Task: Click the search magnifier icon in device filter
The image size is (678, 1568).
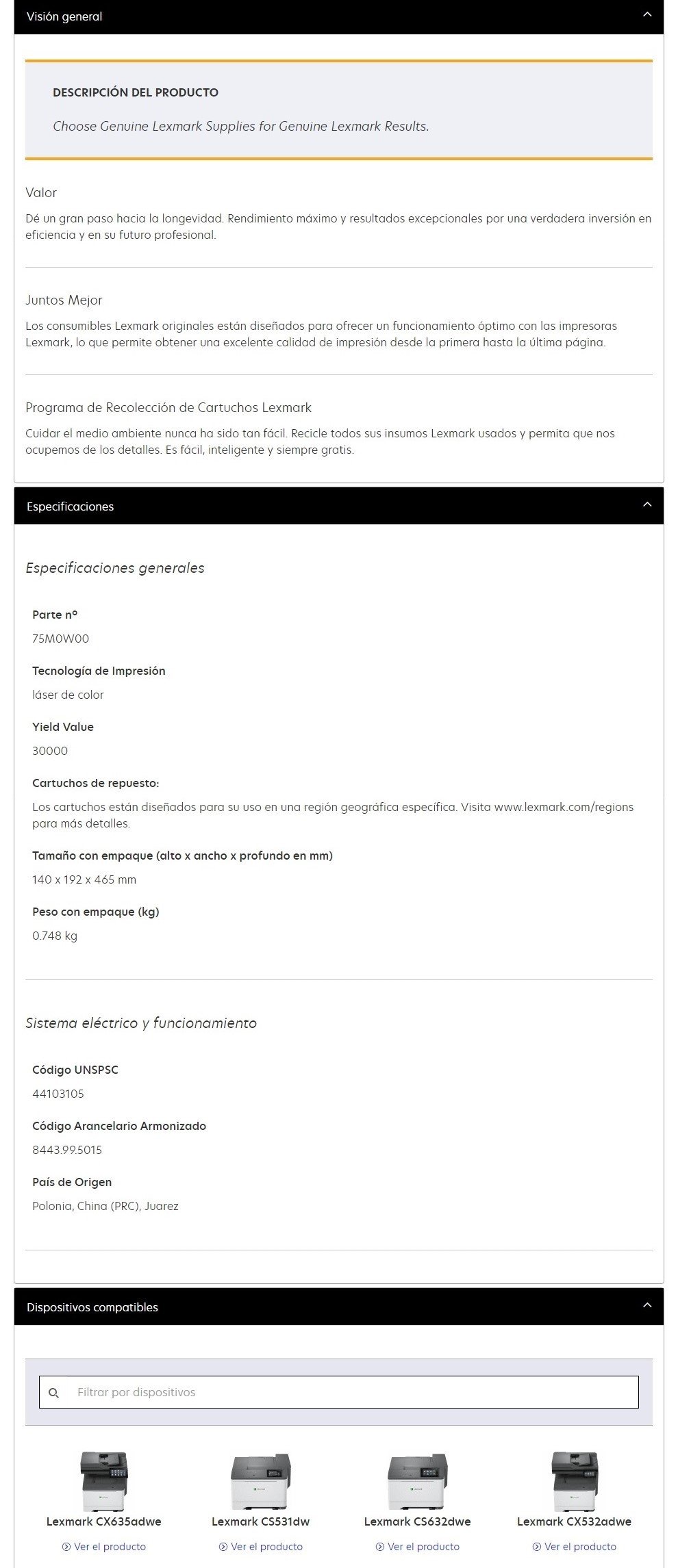Action: [x=54, y=1392]
